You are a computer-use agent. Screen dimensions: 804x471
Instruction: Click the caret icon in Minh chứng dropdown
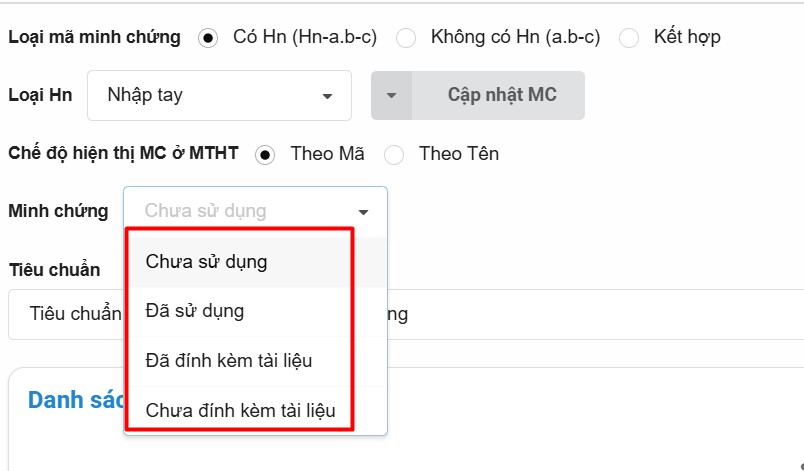click(x=363, y=212)
